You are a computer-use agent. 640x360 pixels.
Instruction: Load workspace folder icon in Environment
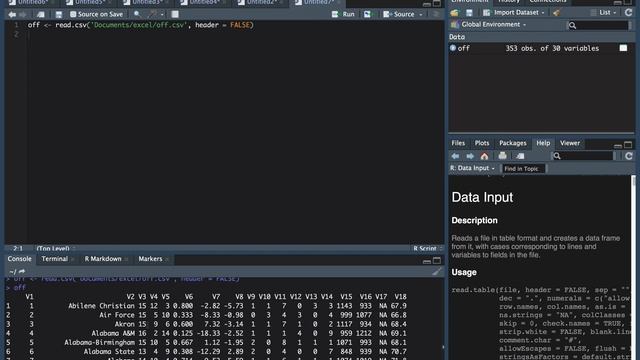coord(454,13)
